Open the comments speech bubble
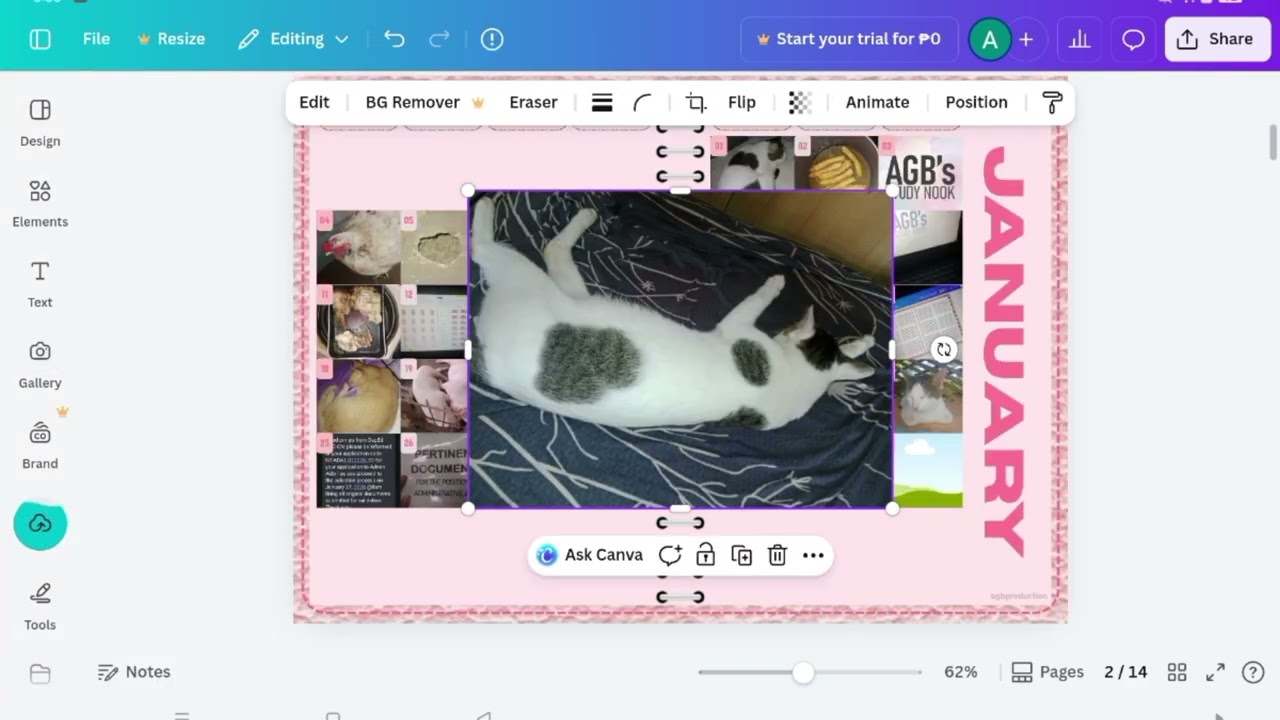The image size is (1280, 720). click(x=1133, y=40)
